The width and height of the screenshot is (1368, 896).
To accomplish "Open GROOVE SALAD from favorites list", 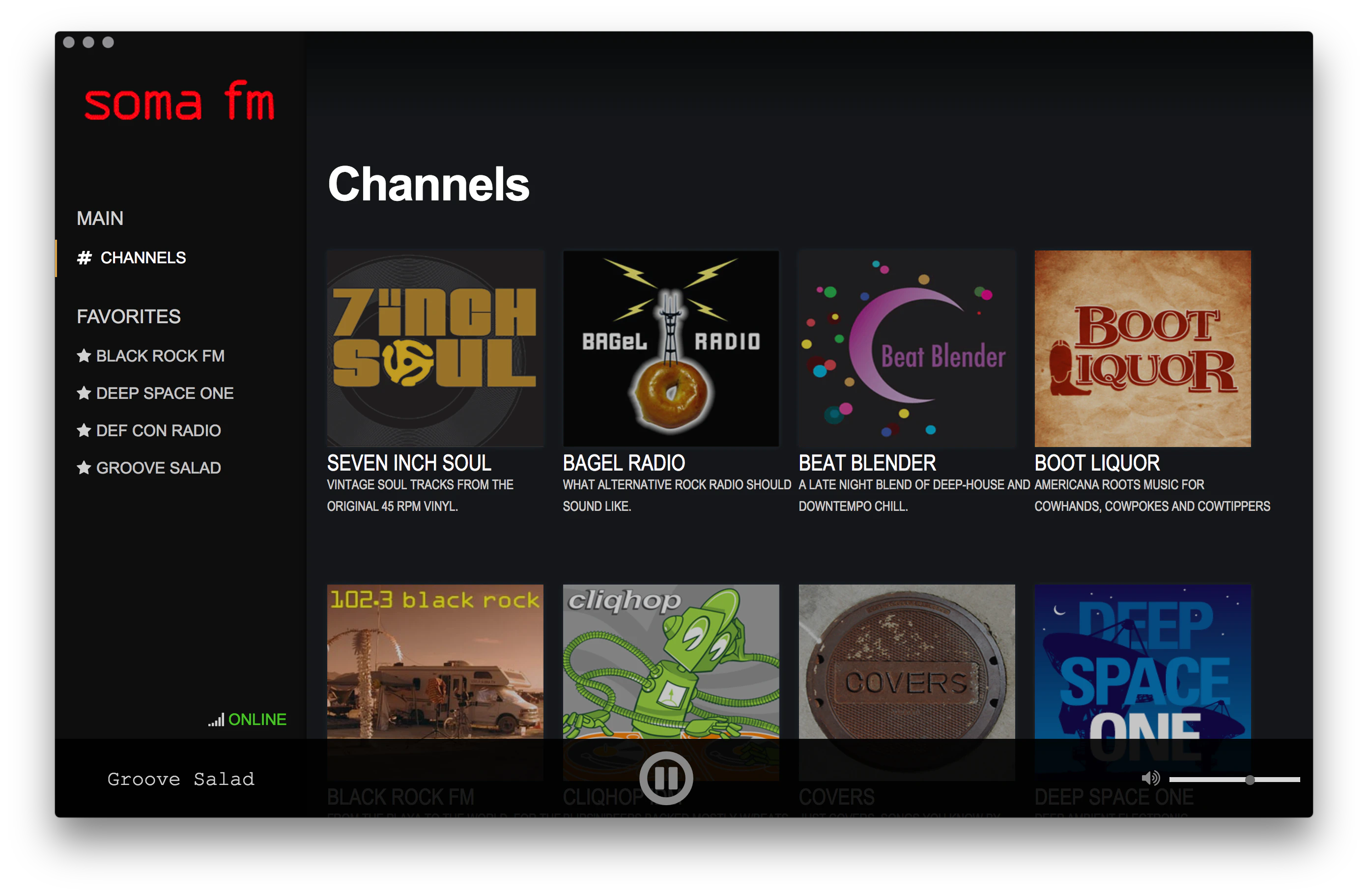I will [x=158, y=467].
